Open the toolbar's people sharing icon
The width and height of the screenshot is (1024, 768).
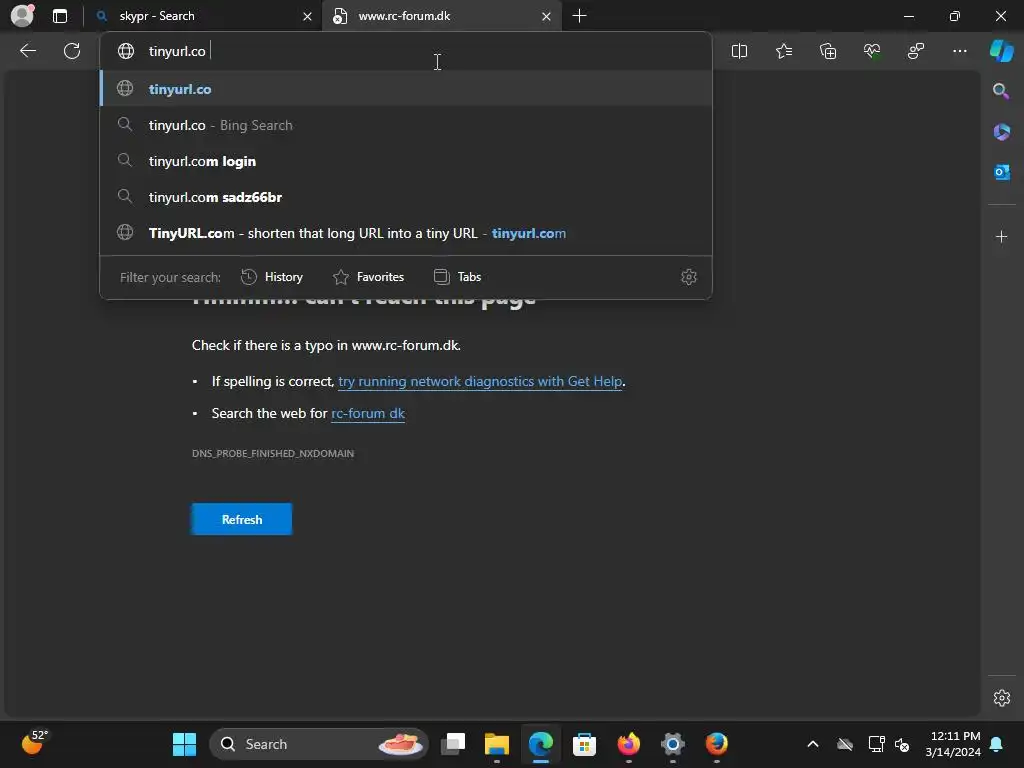click(x=916, y=51)
